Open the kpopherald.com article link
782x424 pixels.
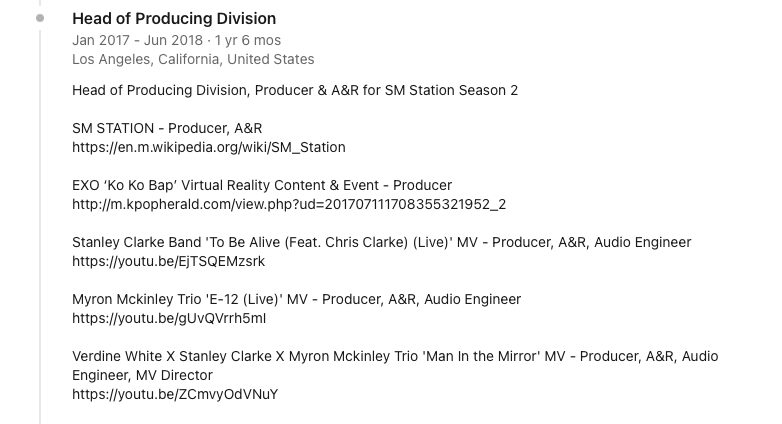(x=289, y=204)
